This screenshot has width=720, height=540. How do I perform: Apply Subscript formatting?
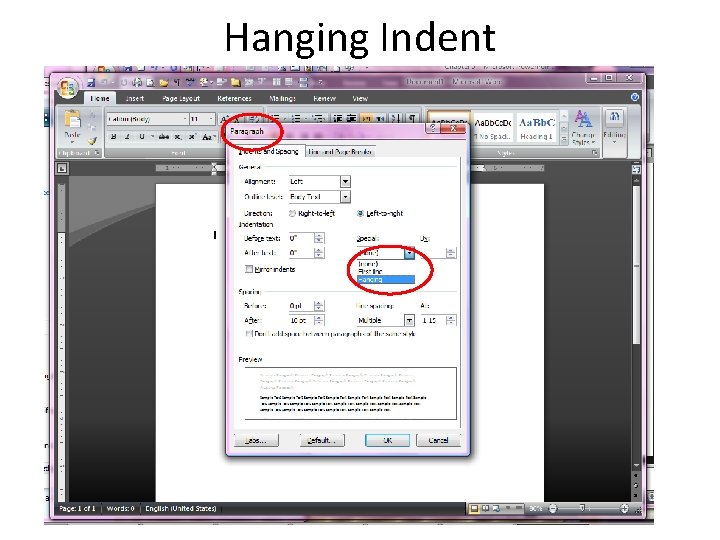coord(178,137)
